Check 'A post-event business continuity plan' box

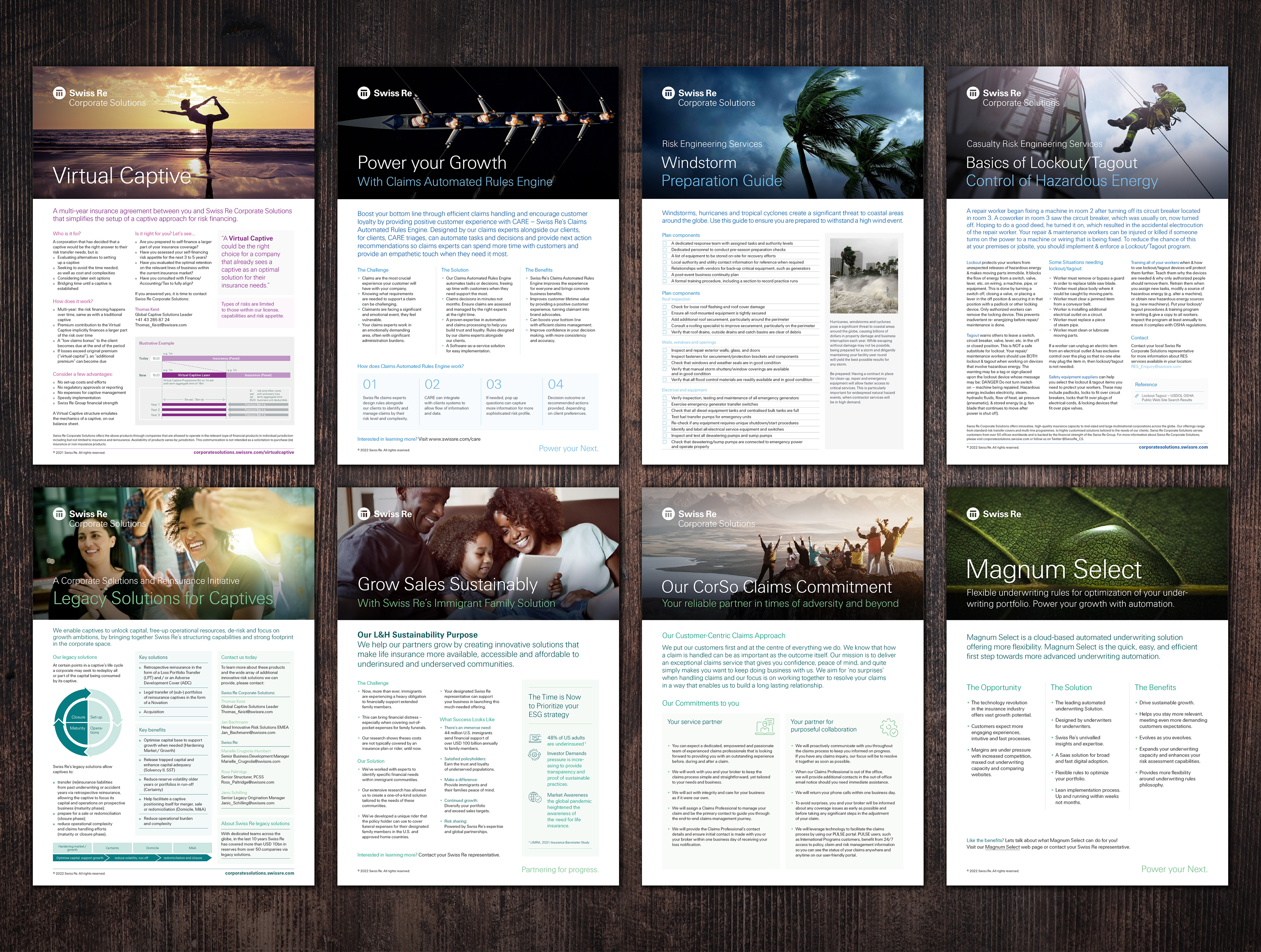(x=665, y=275)
